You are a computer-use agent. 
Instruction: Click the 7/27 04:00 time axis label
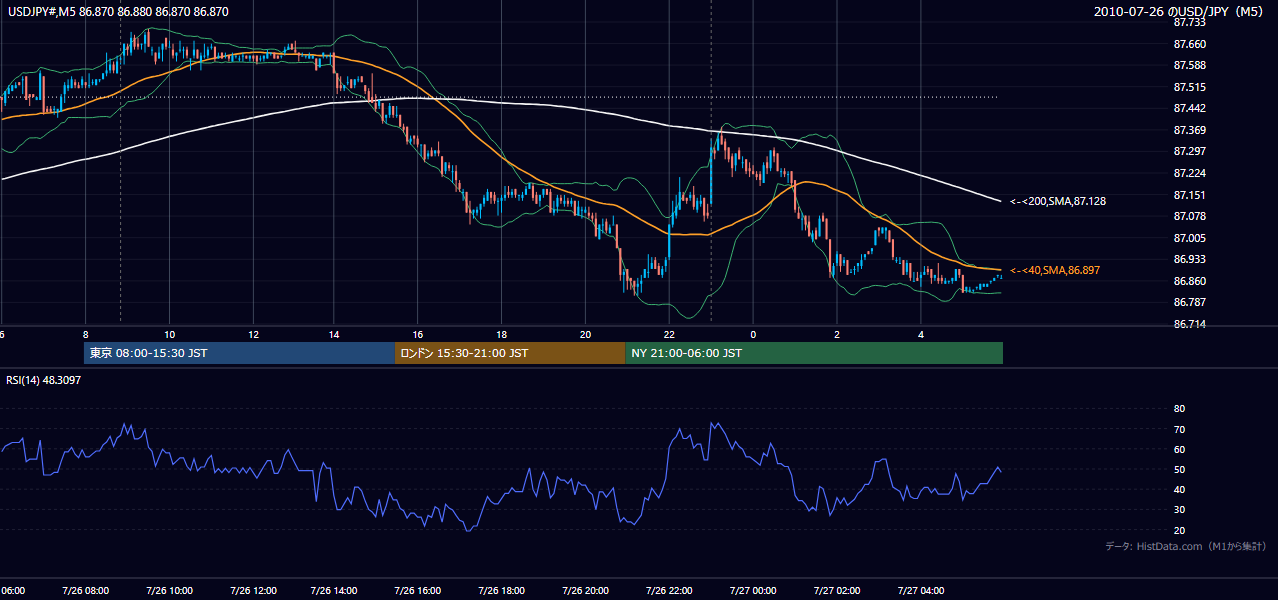coord(920,590)
